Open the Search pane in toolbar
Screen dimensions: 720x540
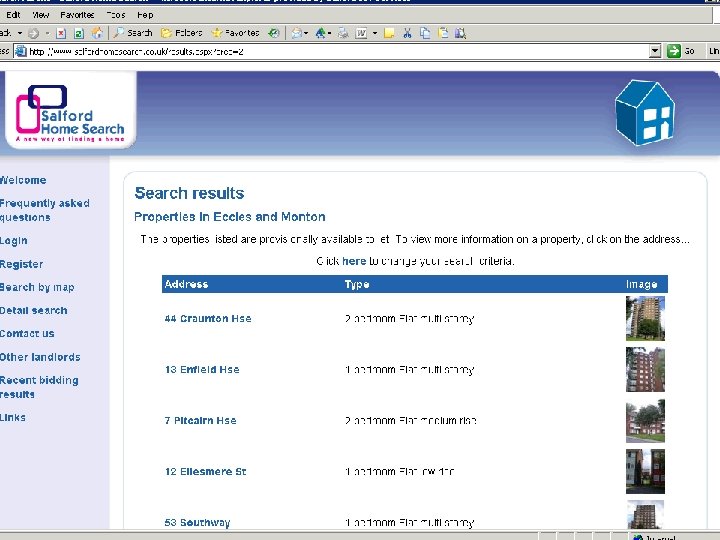tap(133, 33)
